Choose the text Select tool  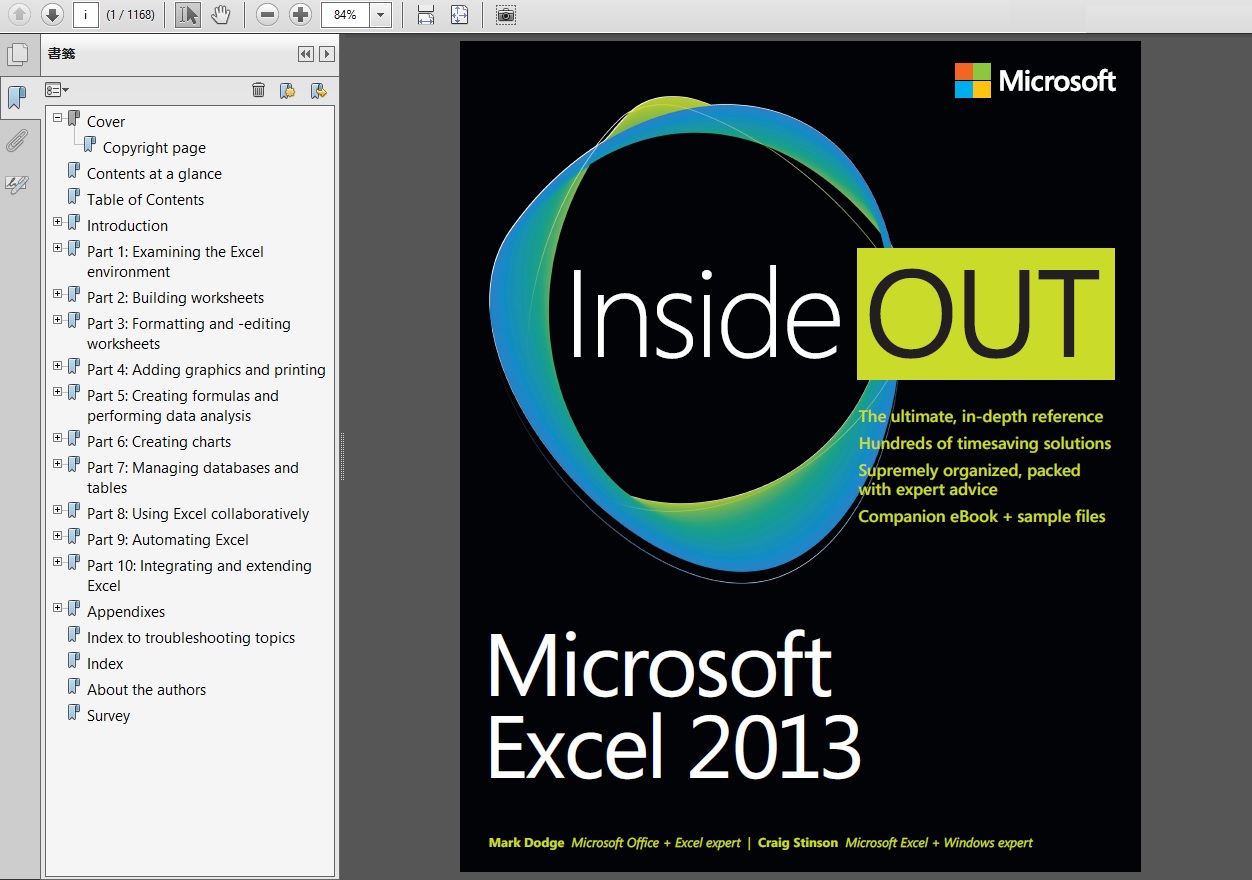pyautogui.click(x=188, y=14)
